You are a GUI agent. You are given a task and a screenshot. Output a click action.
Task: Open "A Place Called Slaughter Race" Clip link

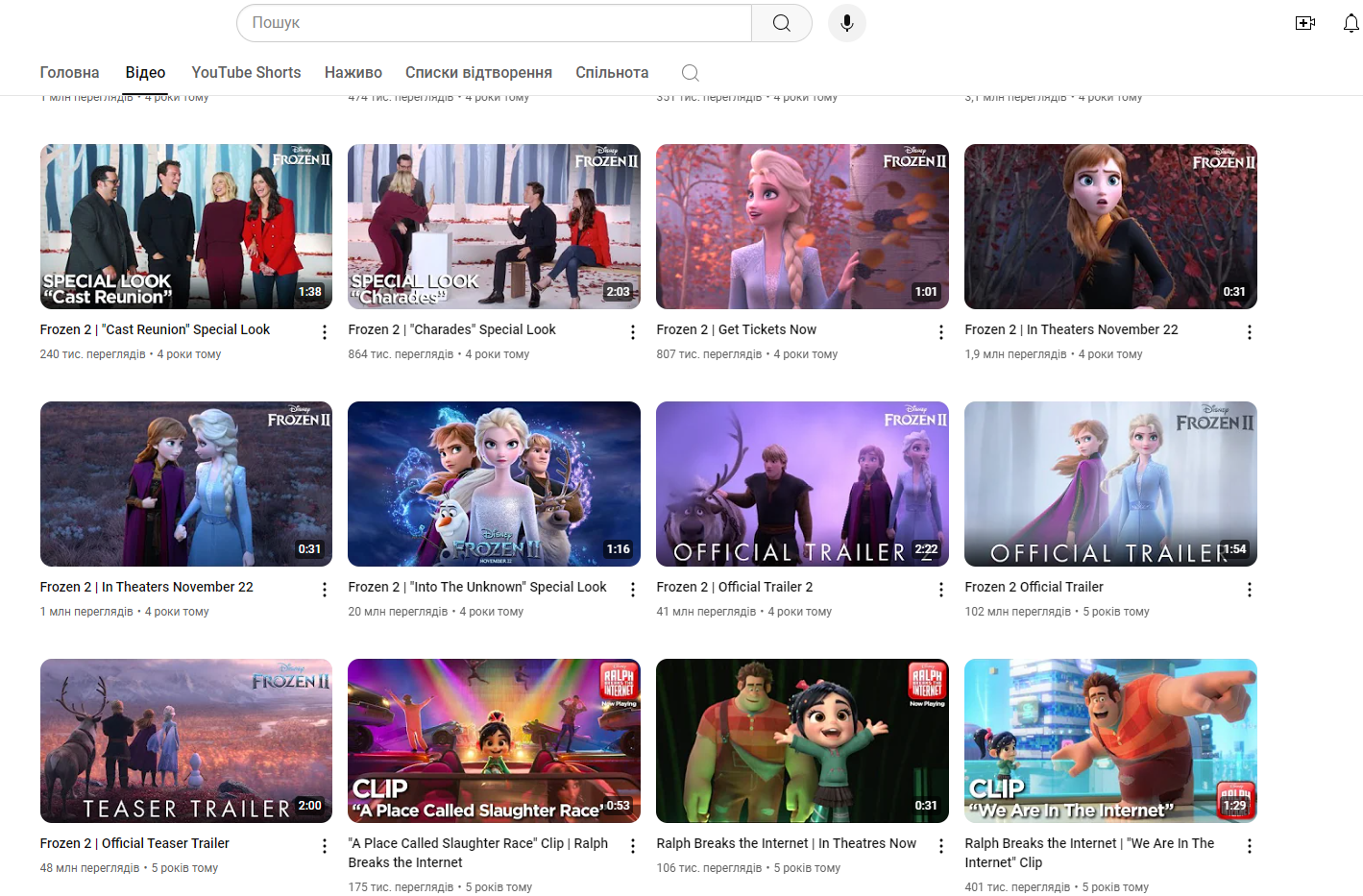477,843
